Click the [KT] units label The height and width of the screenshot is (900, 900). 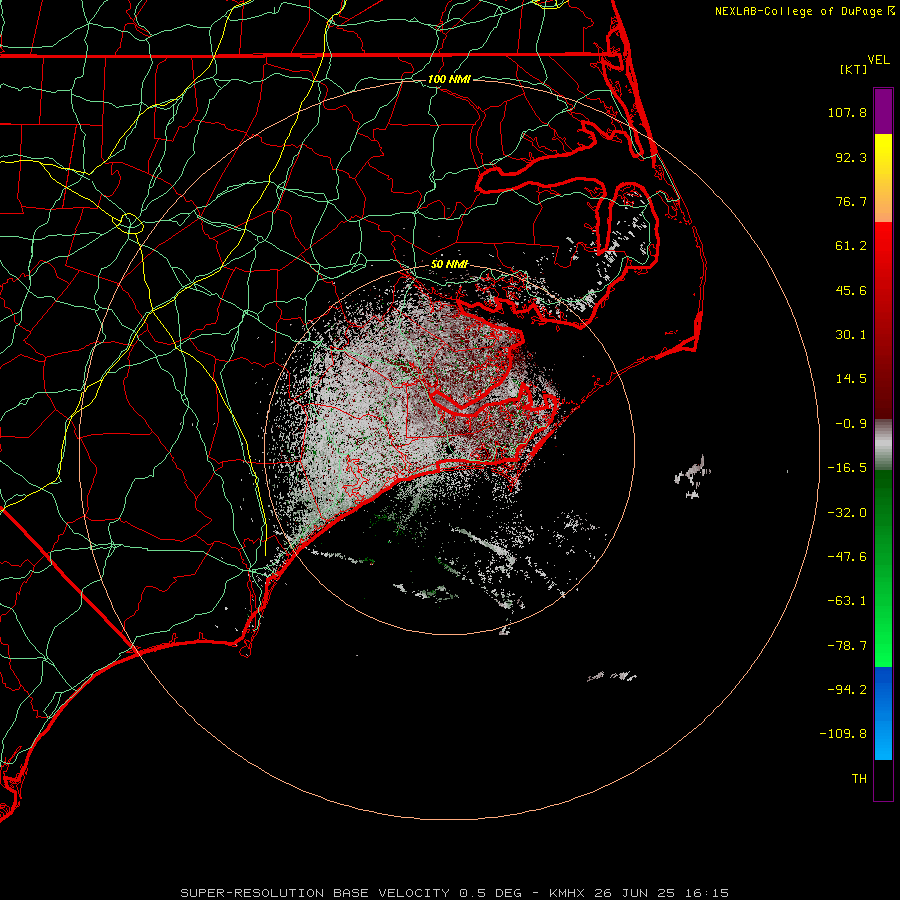[x=853, y=69]
